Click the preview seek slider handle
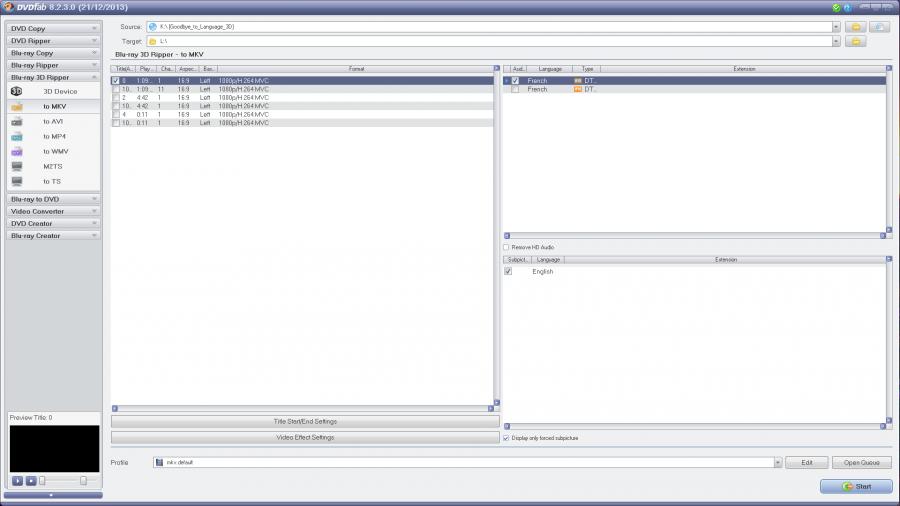Viewport: 900px width, 506px height. (x=42, y=481)
